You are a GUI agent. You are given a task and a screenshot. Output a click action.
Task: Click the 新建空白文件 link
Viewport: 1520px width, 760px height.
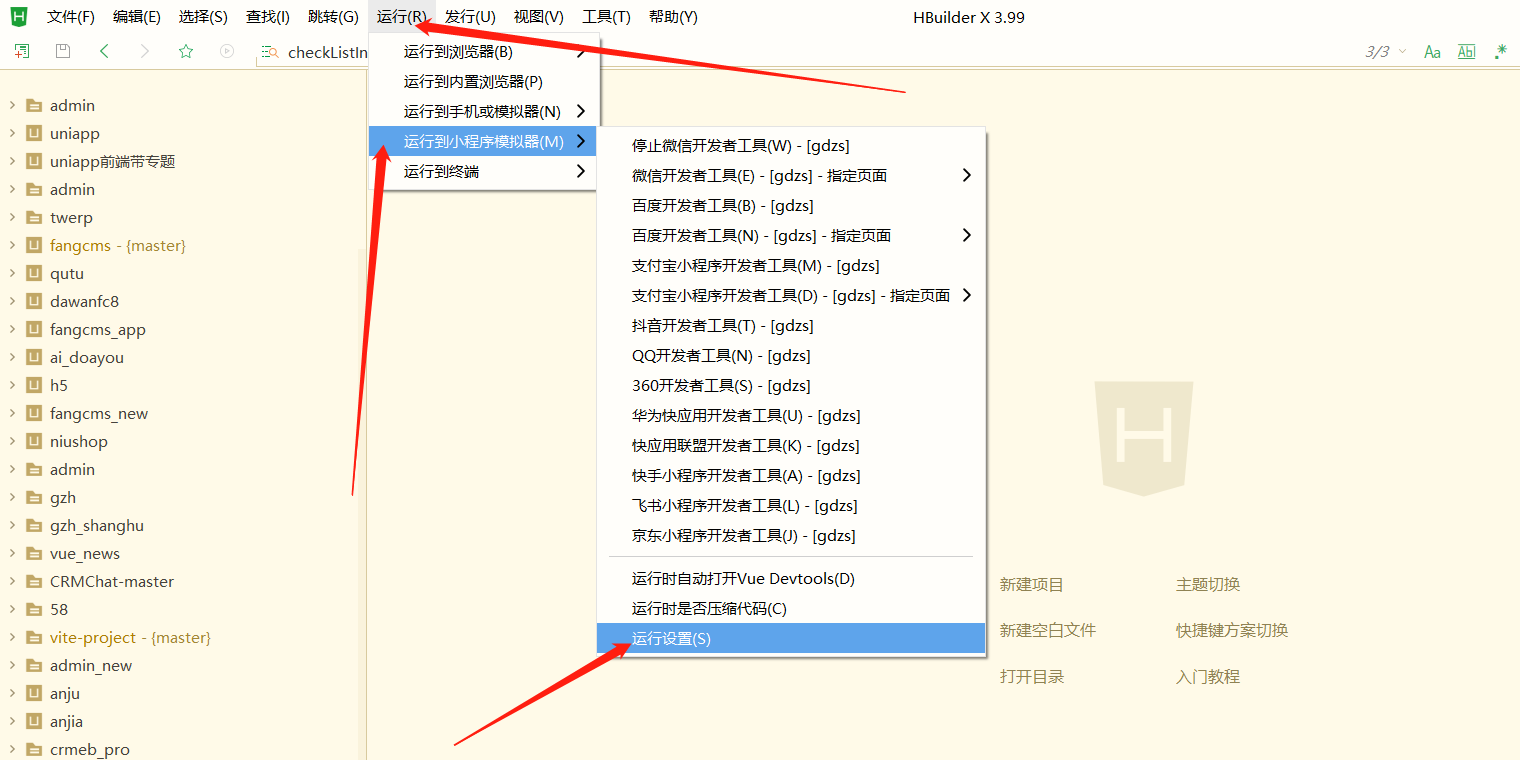click(x=1048, y=630)
